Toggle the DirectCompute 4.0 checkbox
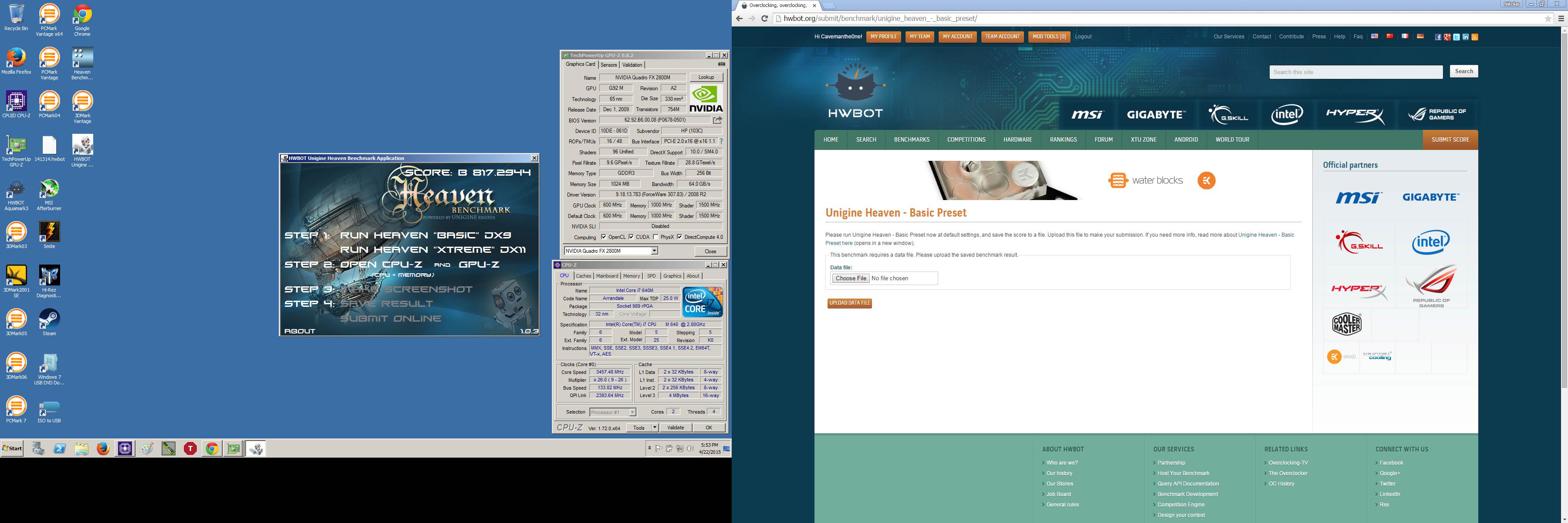Viewport: 1568px width, 523px height. click(679, 237)
